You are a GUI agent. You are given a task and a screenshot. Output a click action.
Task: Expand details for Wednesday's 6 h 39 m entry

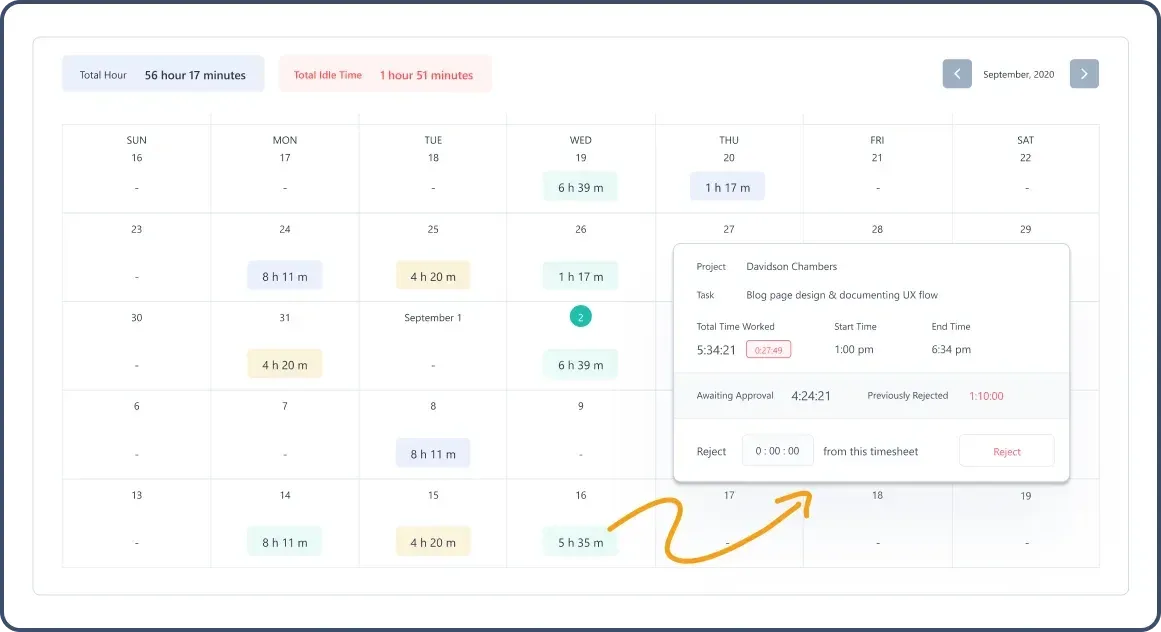[x=580, y=186]
